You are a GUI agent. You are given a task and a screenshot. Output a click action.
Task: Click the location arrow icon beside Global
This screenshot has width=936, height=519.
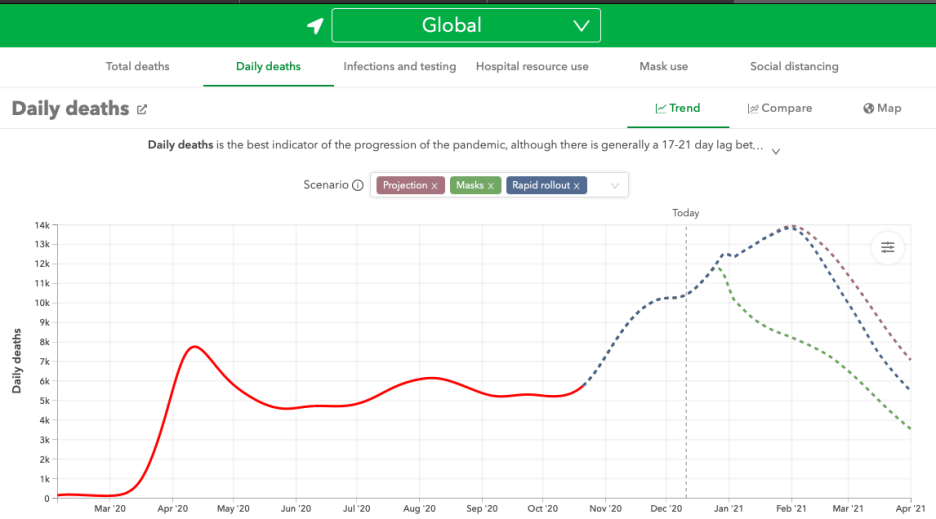click(315, 26)
